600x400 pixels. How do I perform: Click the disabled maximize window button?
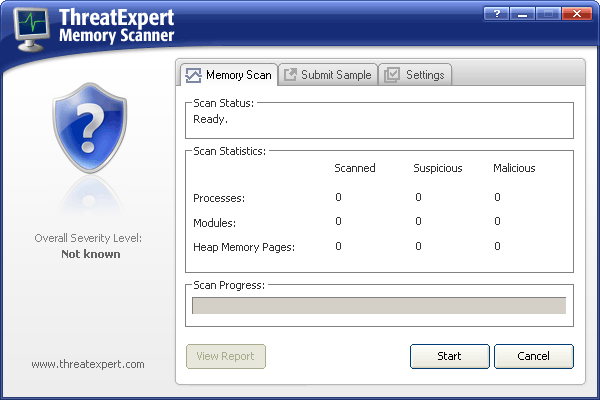548,14
